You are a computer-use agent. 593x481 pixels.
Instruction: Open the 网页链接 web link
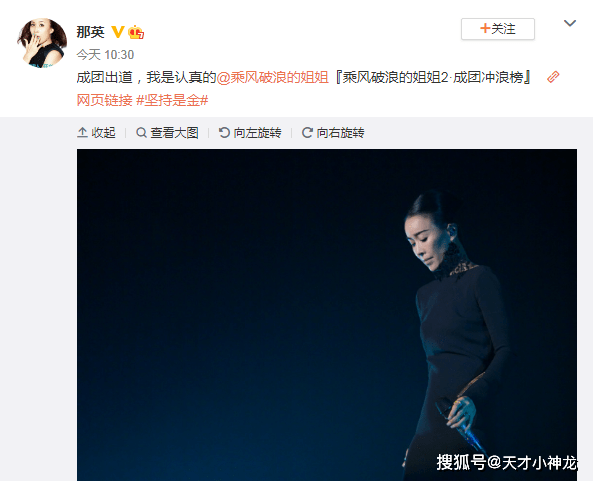(104, 101)
